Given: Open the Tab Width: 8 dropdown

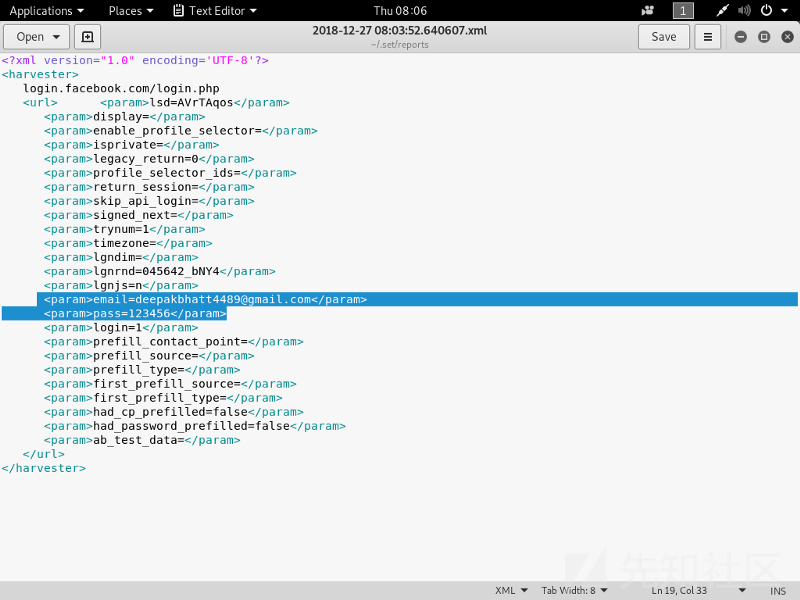Looking at the screenshot, I should (x=574, y=590).
